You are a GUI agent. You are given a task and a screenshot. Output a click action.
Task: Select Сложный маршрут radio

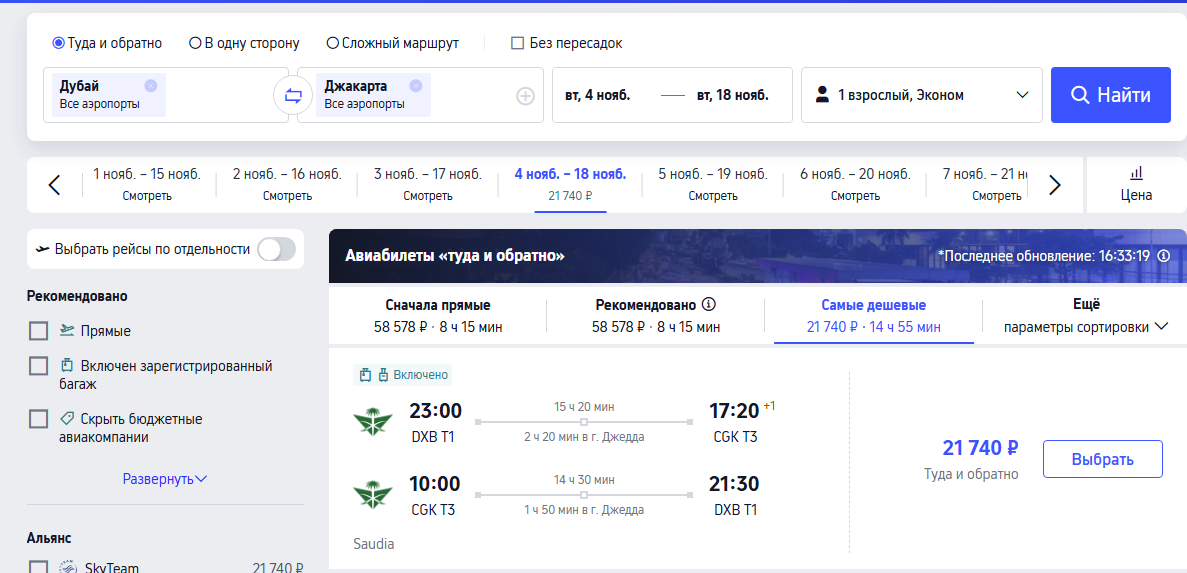(x=332, y=43)
